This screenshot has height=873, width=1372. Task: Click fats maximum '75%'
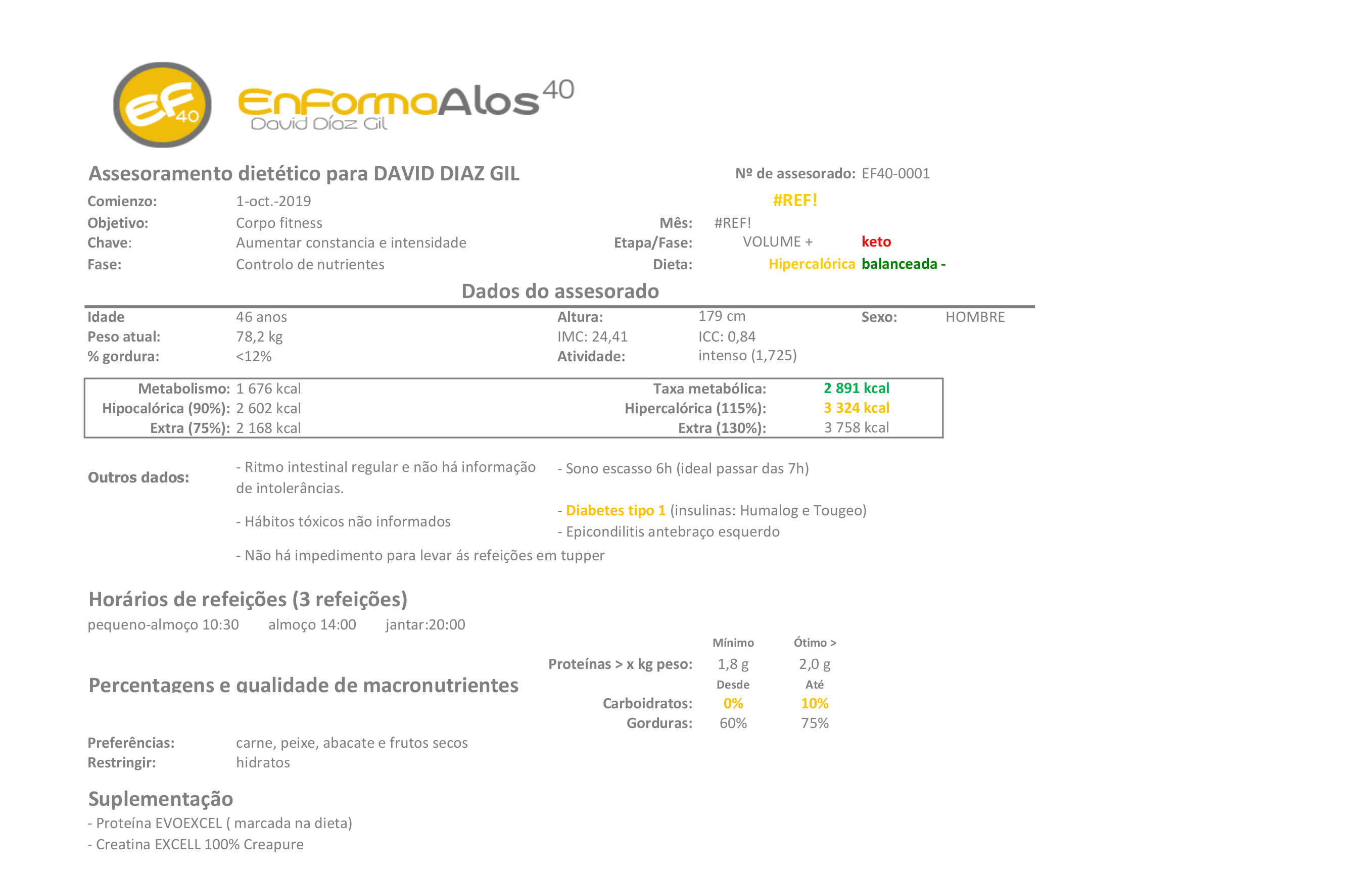click(x=815, y=723)
